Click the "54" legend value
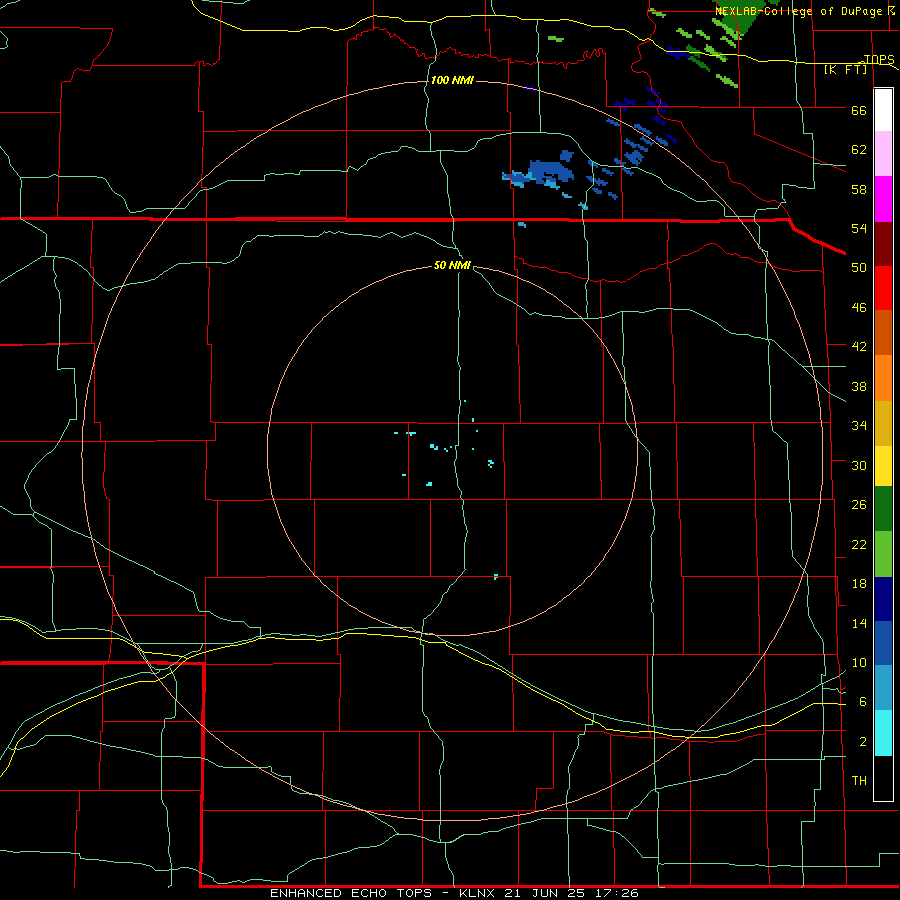 859,228
